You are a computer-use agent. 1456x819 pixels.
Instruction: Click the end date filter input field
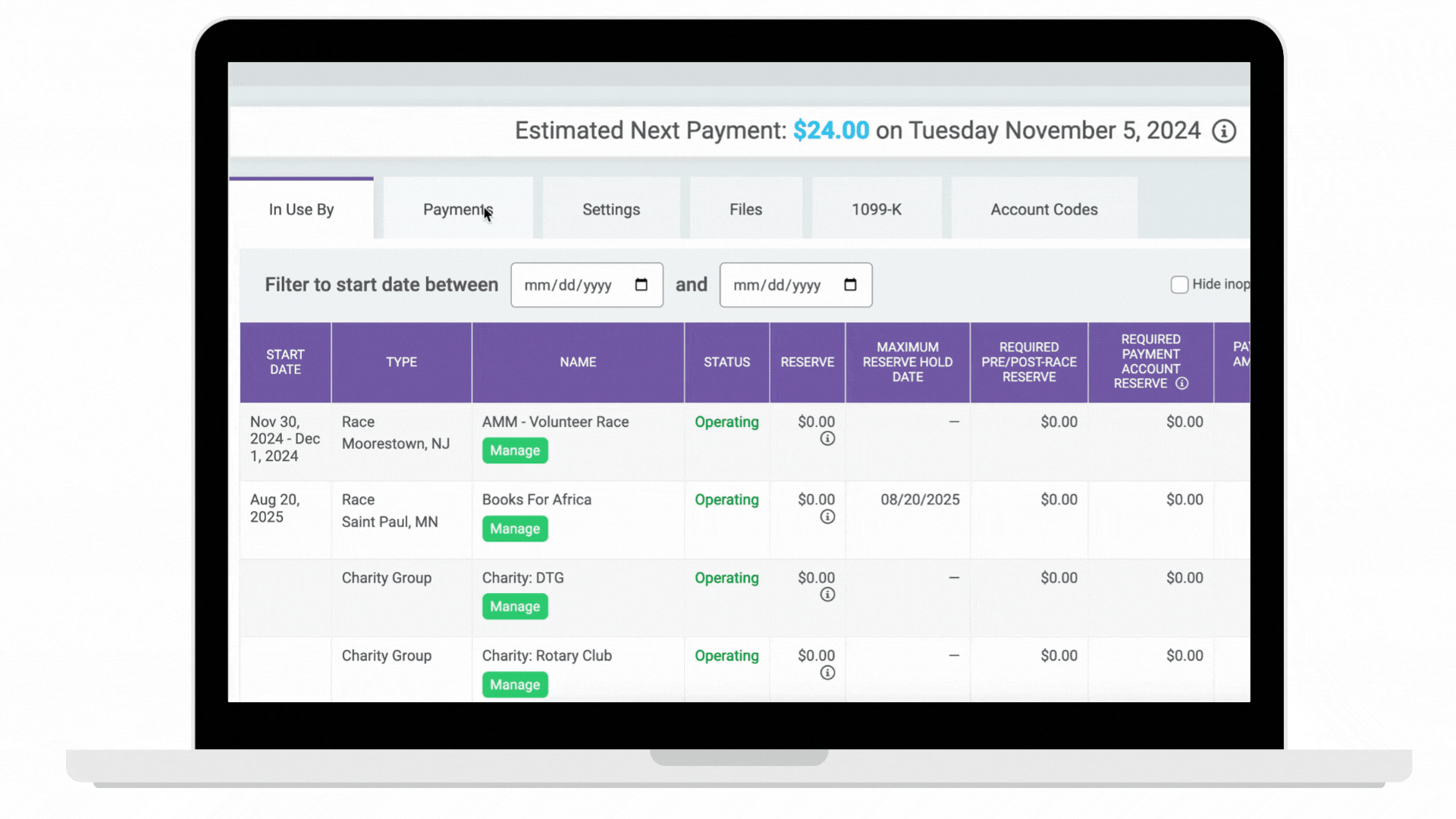(777, 285)
